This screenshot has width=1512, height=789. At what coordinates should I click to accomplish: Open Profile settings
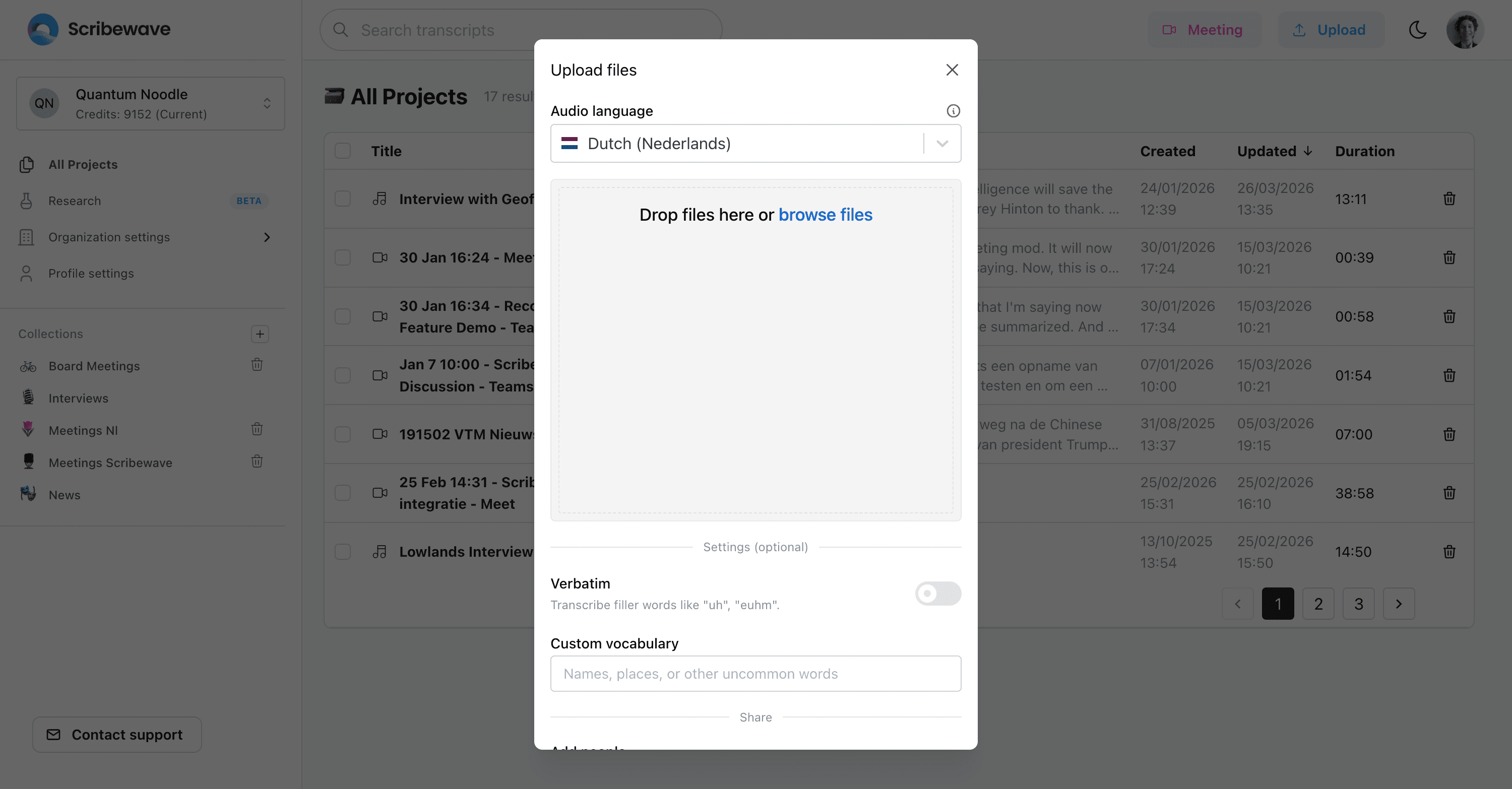(x=90, y=273)
